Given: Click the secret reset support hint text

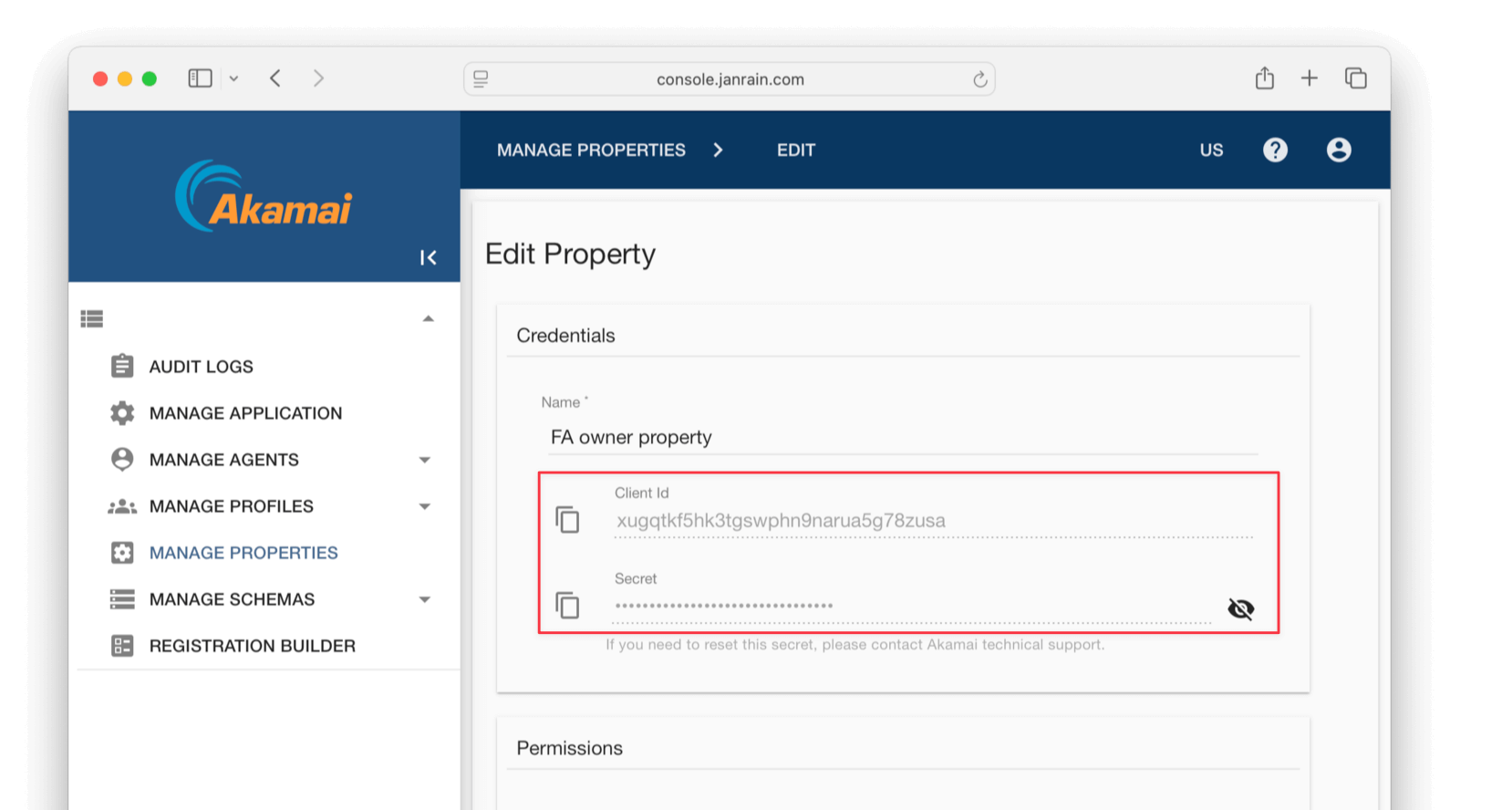Looking at the screenshot, I should coord(855,644).
